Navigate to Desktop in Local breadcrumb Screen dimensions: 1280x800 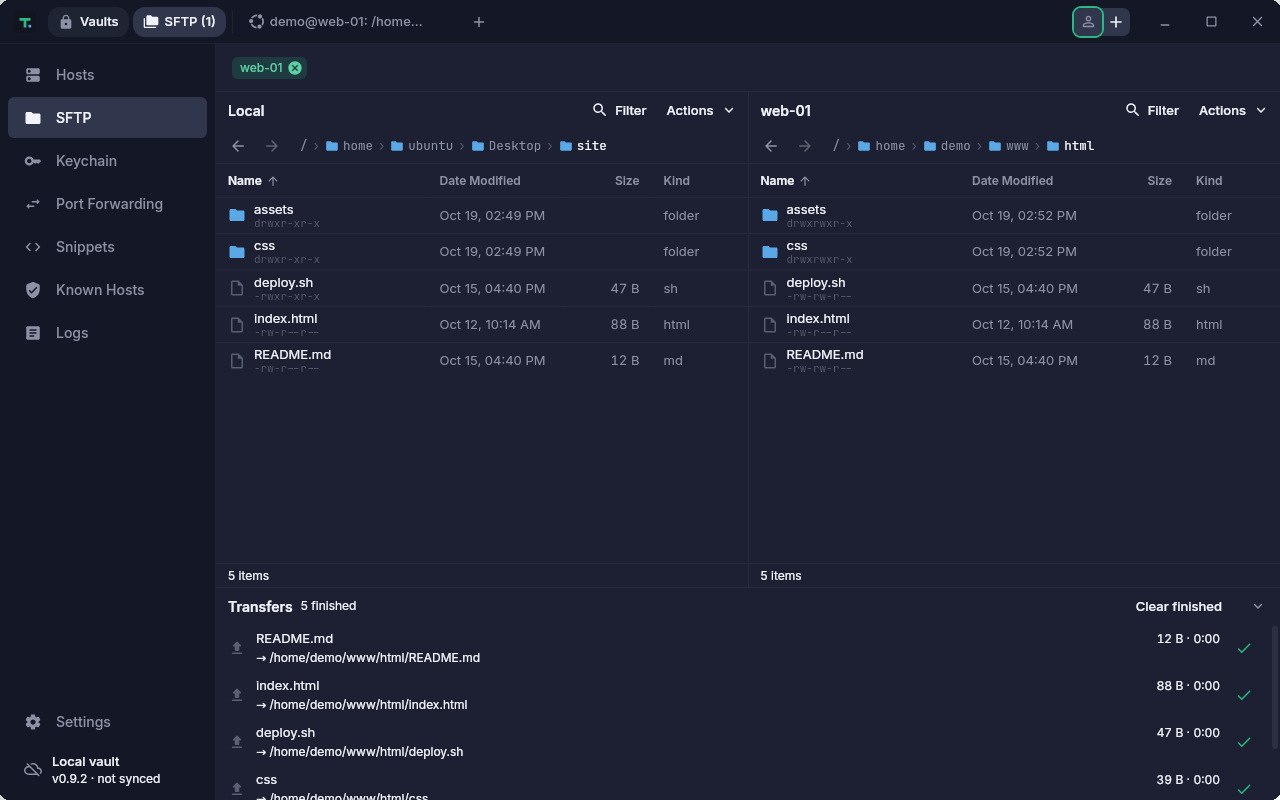click(506, 146)
